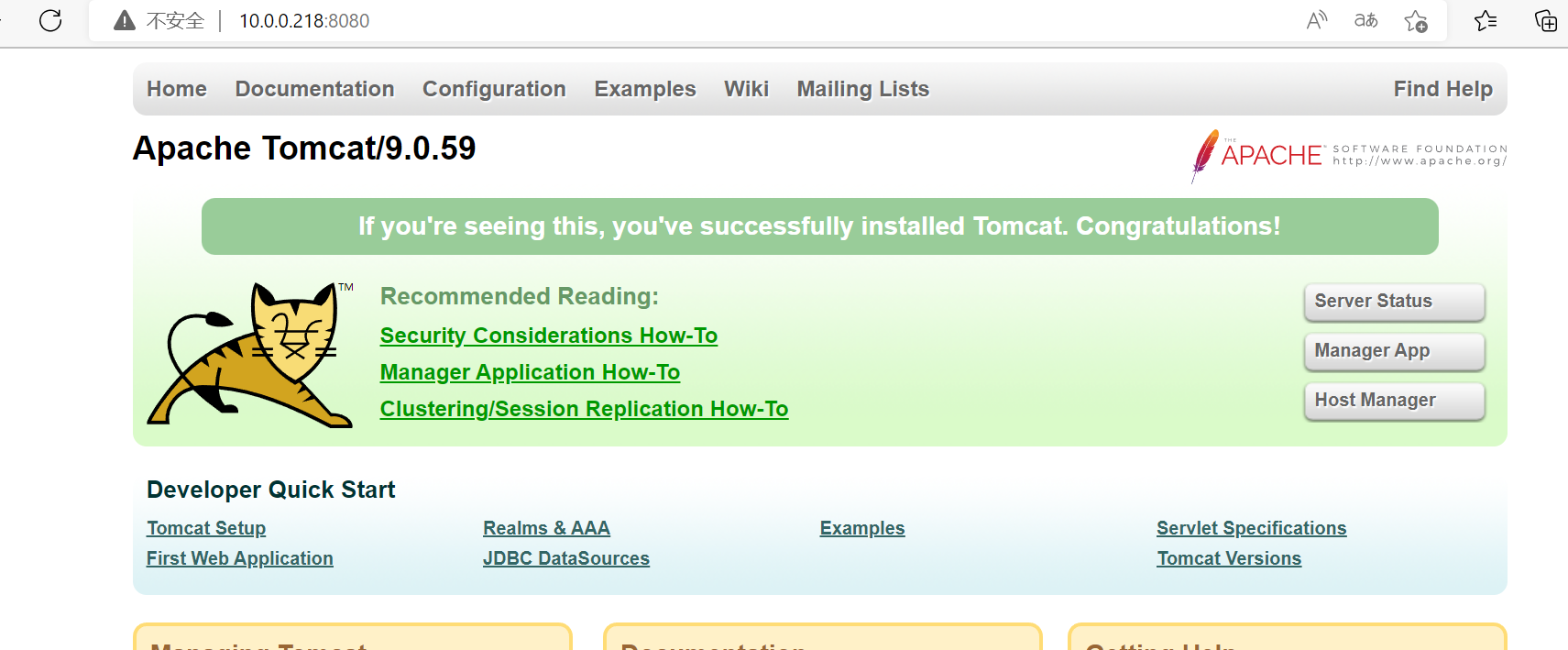Follow the Clustering/Session Replication How-To link
This screenshot has height=650, width=1568.
[x=584, y=409]
